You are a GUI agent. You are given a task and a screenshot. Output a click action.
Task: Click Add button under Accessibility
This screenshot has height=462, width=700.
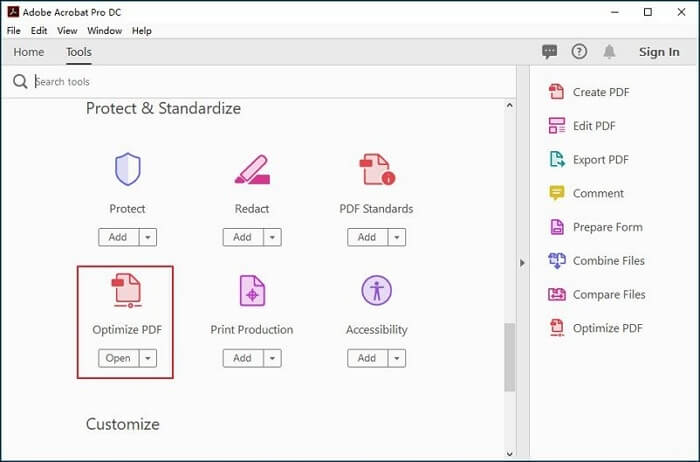point(367,358)
